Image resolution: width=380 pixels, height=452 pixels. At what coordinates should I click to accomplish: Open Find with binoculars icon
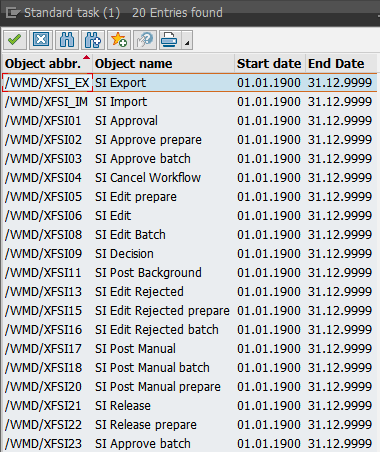[67, 40]
